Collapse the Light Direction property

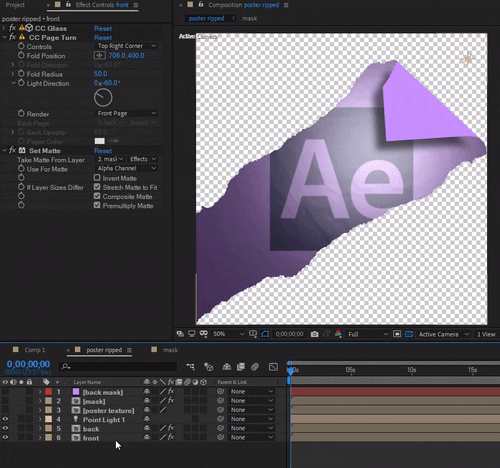[x=14, y=83]
